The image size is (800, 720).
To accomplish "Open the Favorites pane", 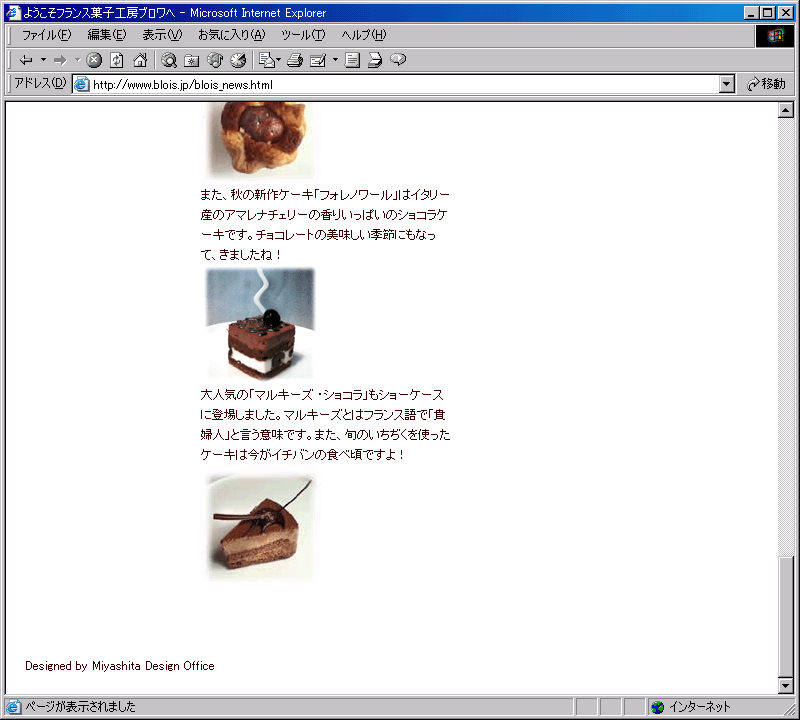I will (192, 60).
